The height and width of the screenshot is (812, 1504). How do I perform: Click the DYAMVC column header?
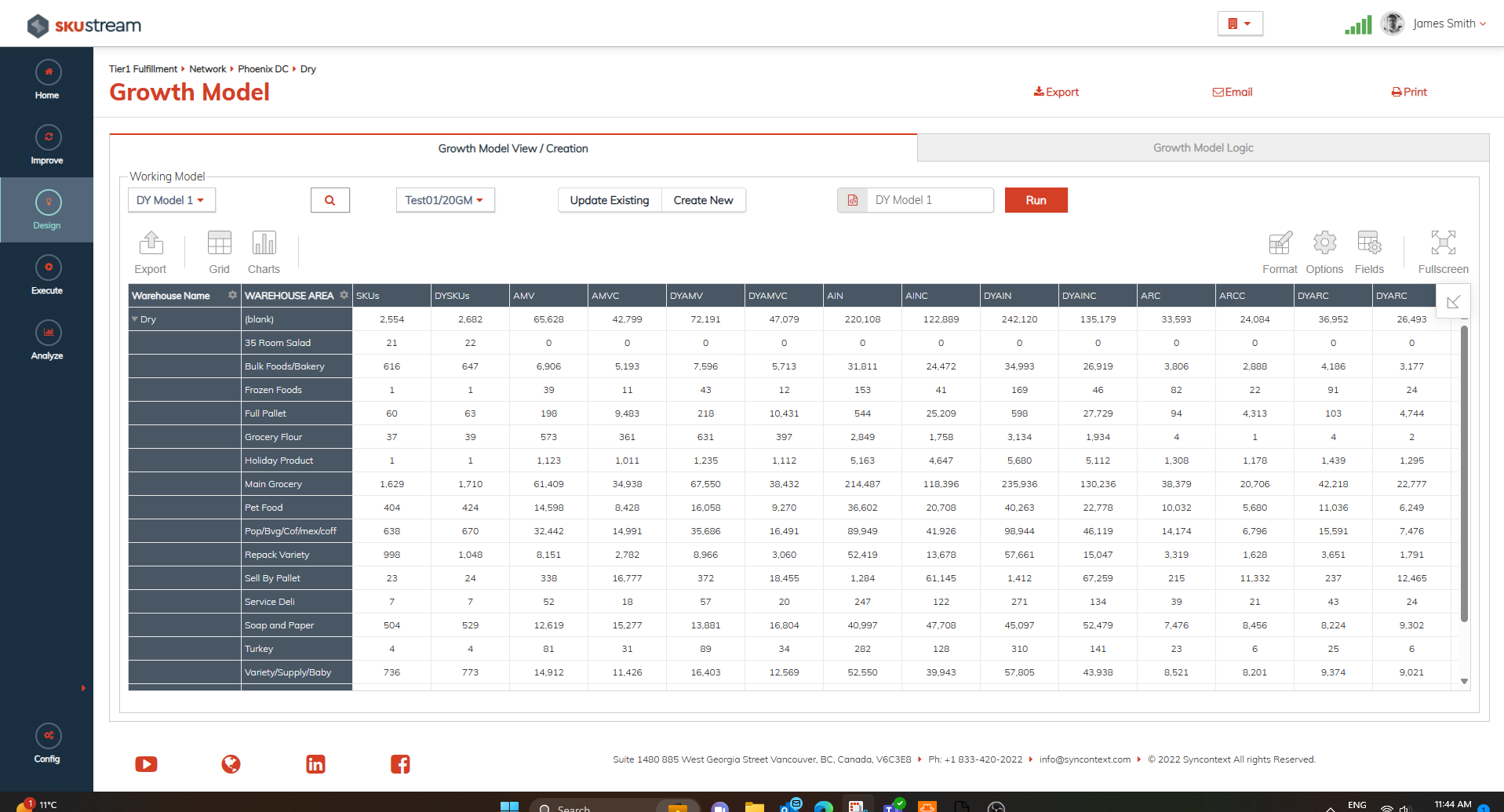(784, 296)
